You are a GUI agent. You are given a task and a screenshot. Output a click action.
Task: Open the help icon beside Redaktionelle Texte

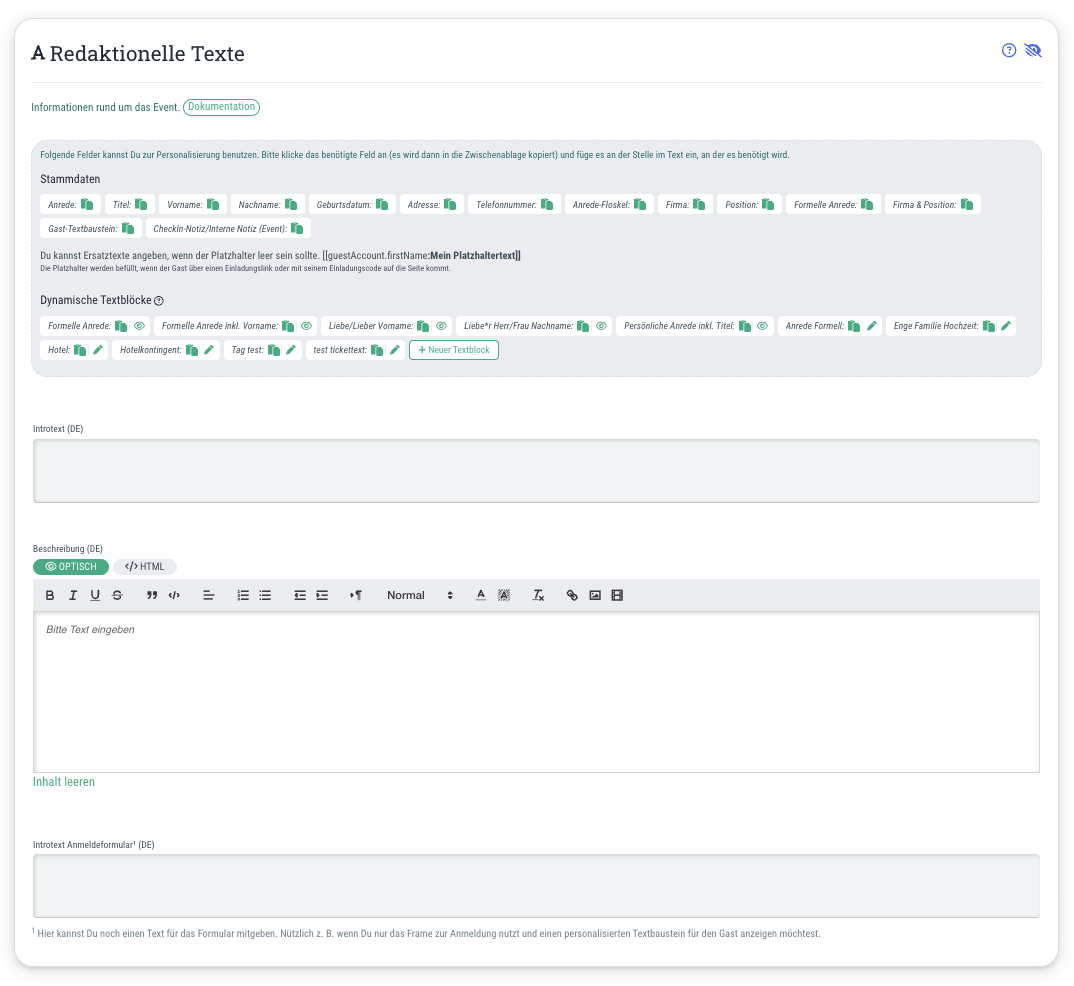click(1008, 50)
